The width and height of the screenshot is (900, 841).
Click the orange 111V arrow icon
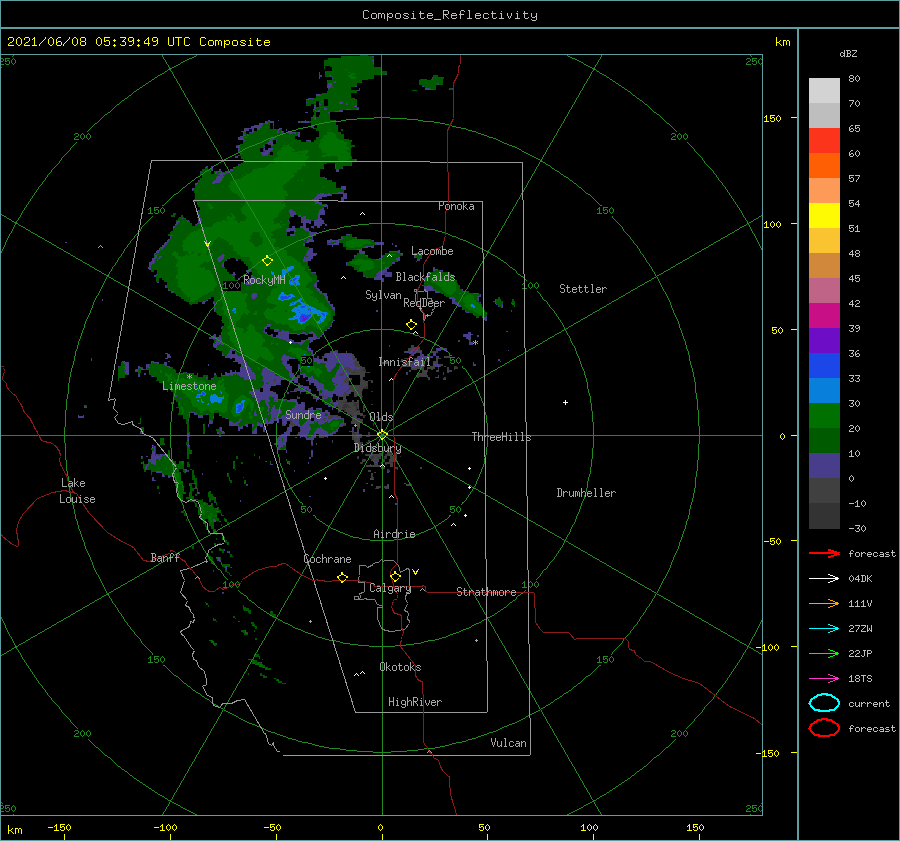pyautogui.click(x=824, y=603)
